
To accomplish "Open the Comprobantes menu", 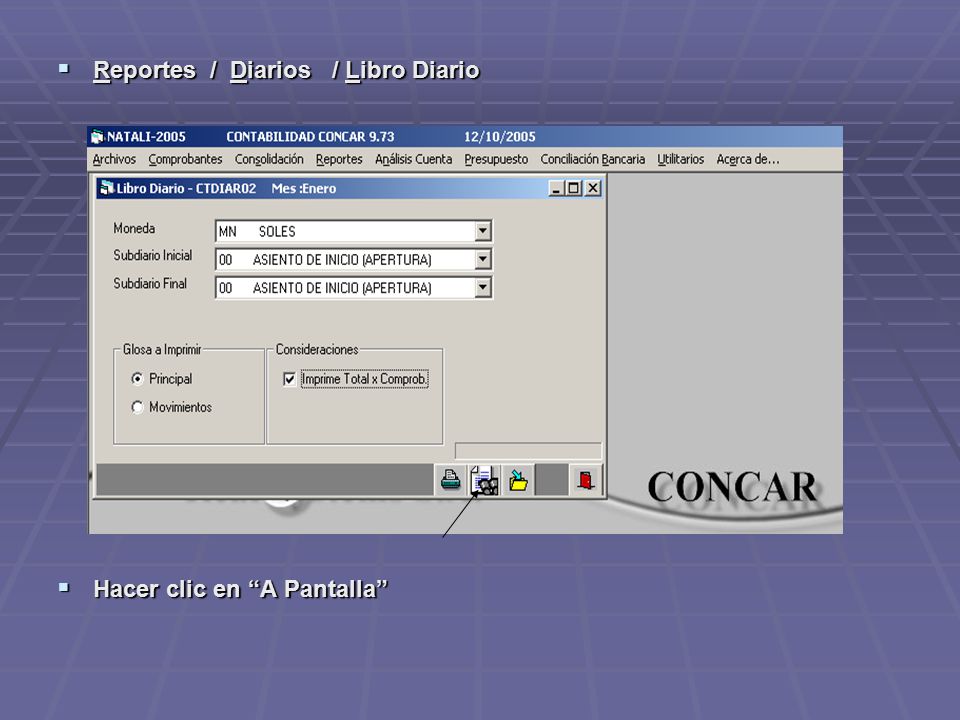I will 186,159.
